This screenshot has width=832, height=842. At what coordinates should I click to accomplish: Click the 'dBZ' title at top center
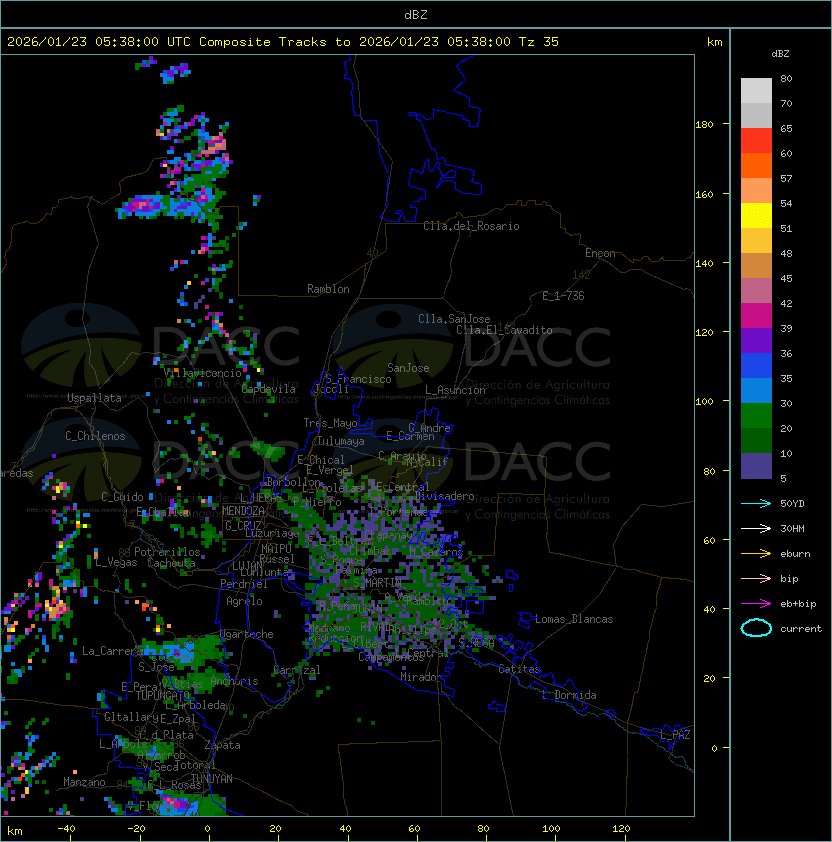(x=416, y=15)
